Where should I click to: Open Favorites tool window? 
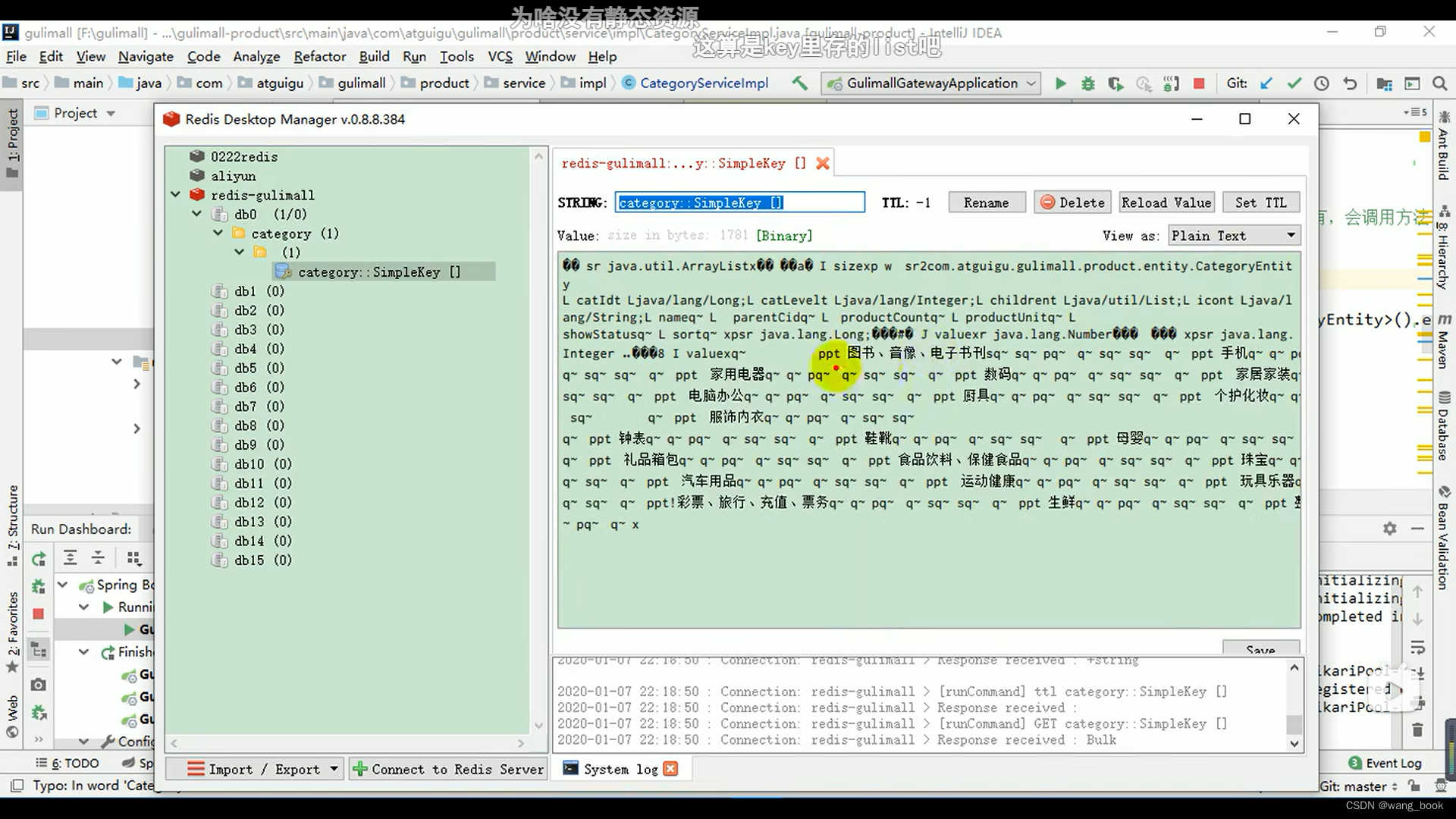point(12,632)
